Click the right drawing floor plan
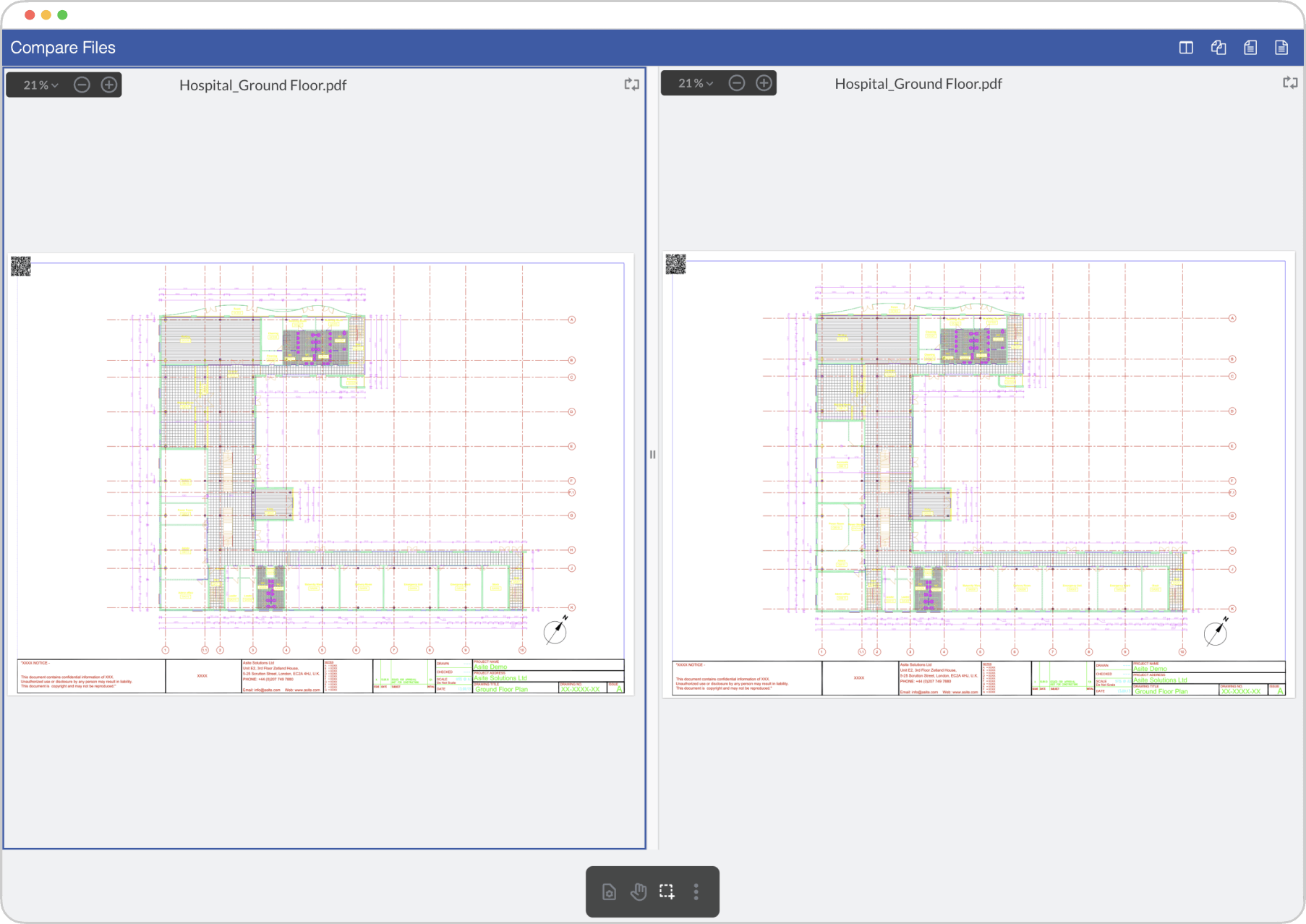The image size is (1306, 924). pos(978,474)
